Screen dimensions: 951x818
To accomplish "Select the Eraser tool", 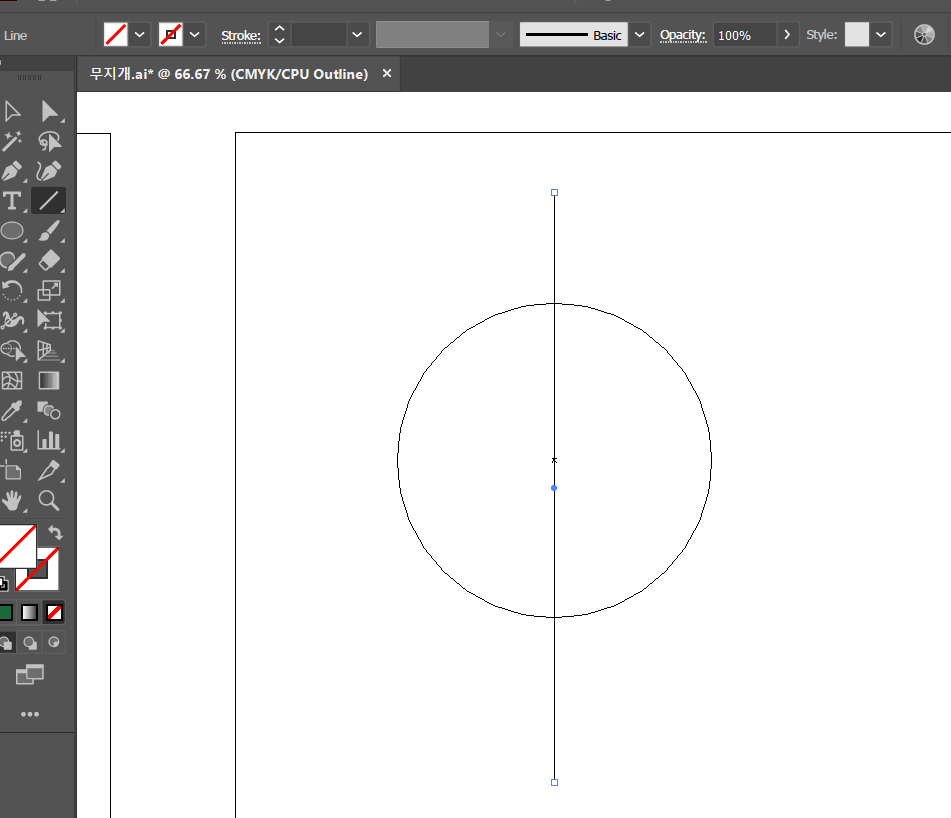I will pyautogui.click(x=49, y=261).
